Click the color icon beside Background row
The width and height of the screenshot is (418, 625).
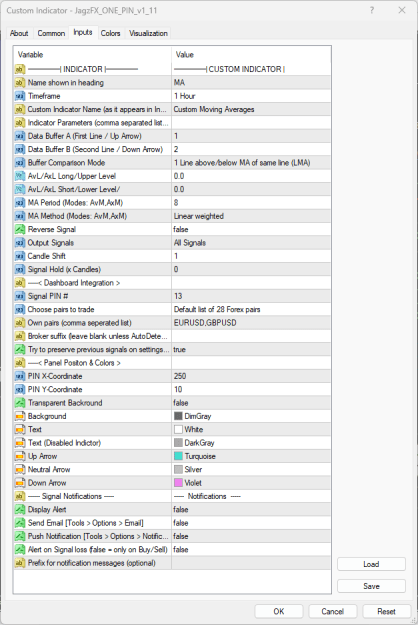point(20,416)
